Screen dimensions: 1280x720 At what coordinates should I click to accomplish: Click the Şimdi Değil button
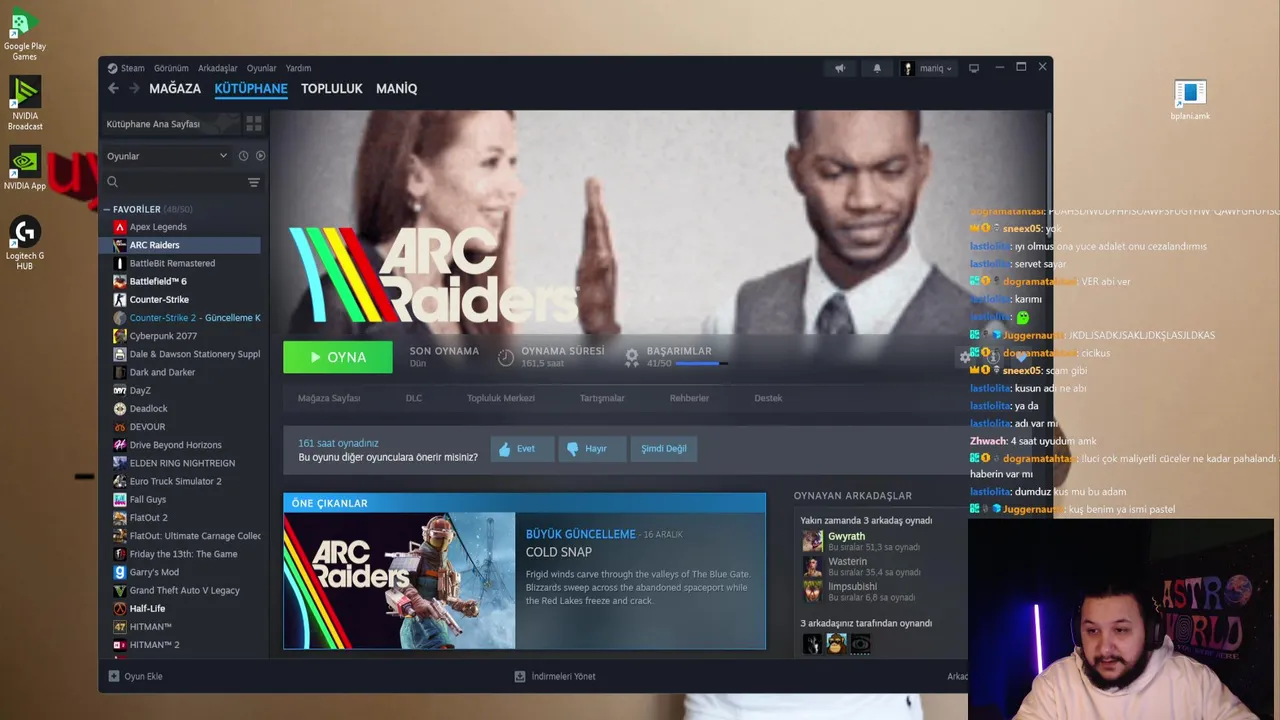(x=664, y=449)
